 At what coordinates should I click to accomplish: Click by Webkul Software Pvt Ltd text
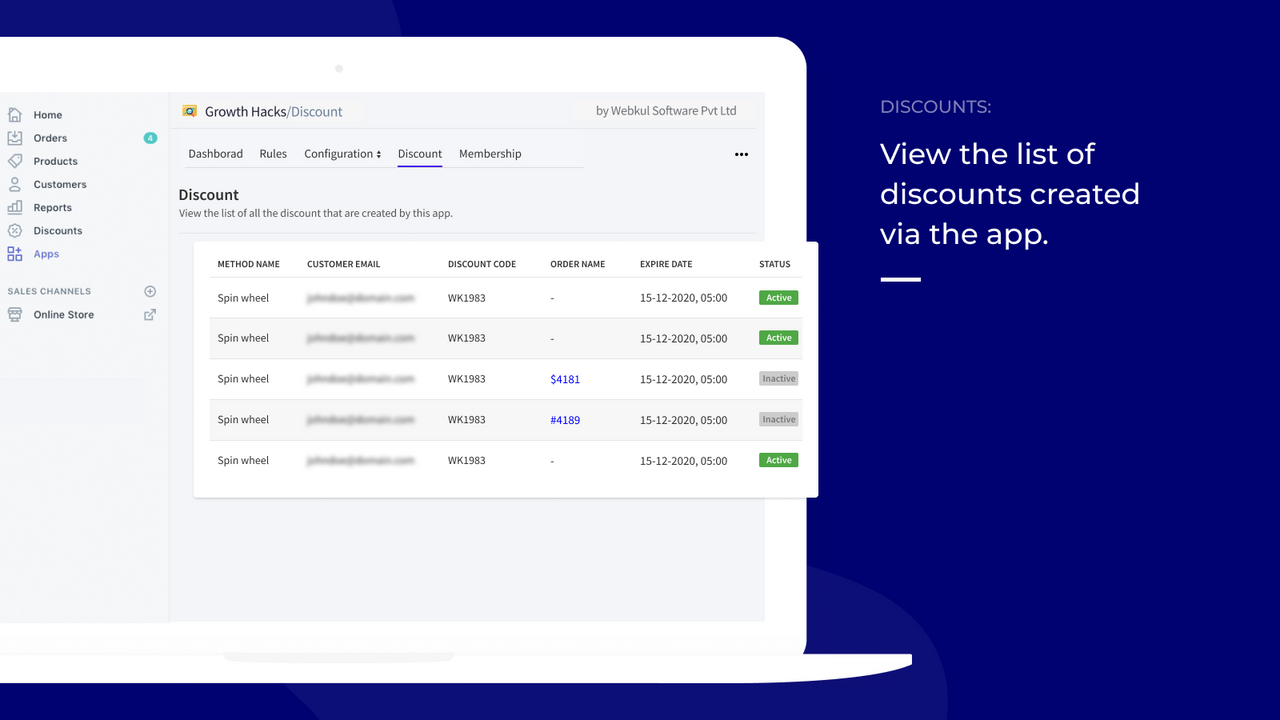tap(666, 111)
